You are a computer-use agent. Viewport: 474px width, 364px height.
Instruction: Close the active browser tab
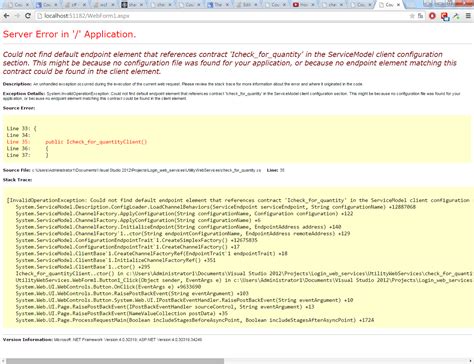(398, 5)
